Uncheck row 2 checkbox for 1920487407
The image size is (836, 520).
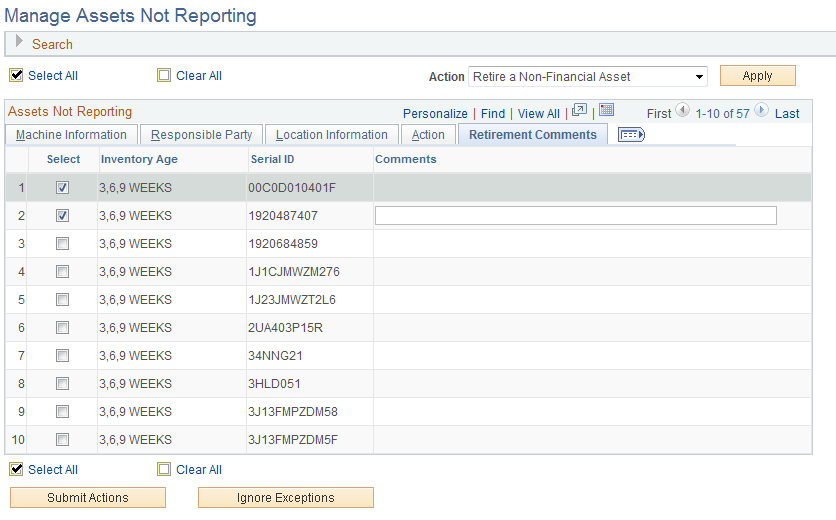62,215
